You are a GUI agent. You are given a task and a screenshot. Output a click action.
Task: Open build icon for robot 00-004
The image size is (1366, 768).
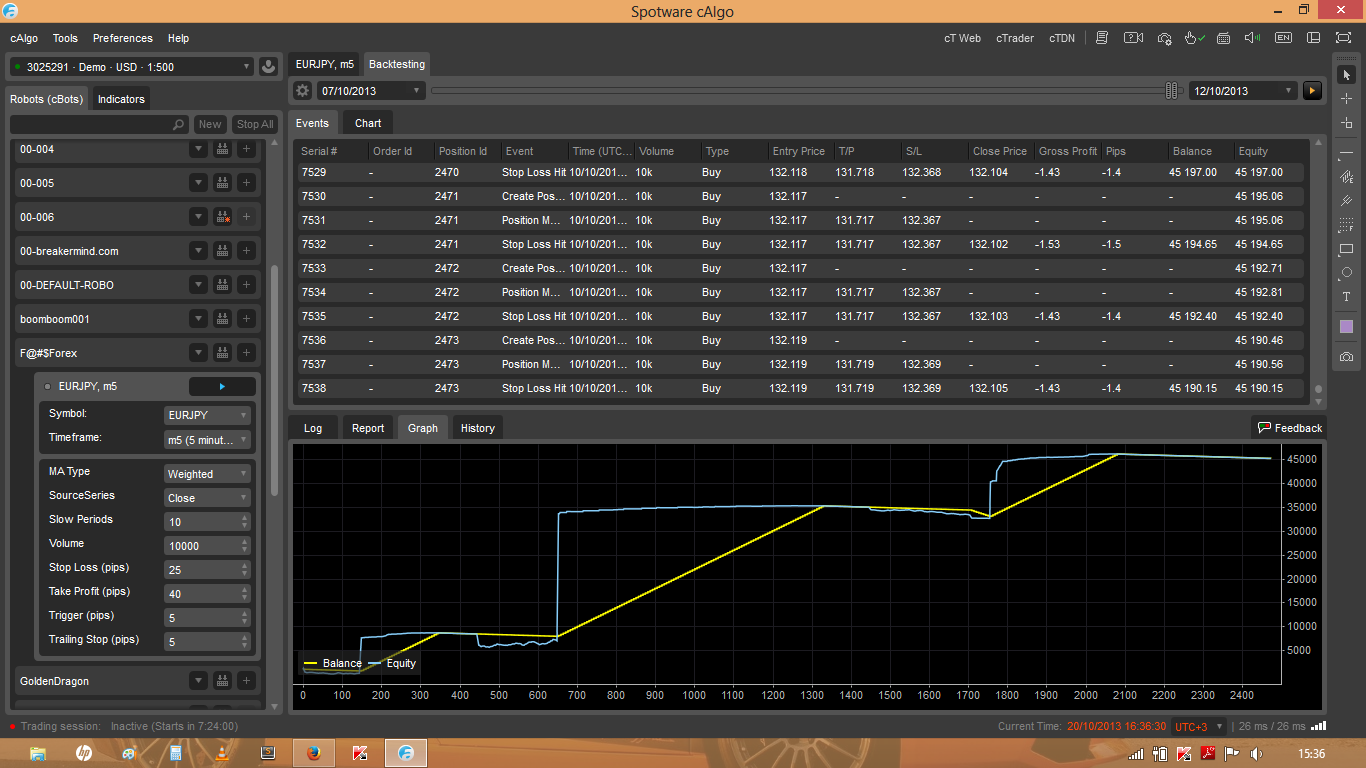222,150
